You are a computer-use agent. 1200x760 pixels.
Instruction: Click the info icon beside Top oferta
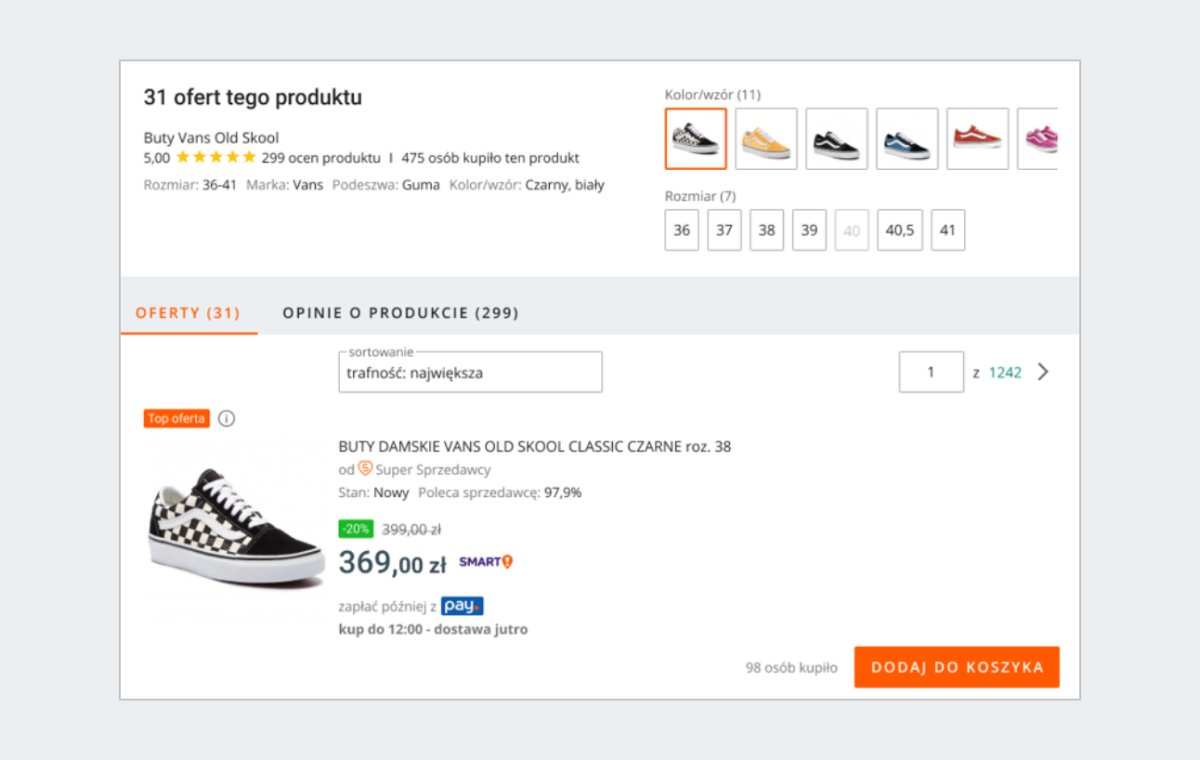point(227,419)
